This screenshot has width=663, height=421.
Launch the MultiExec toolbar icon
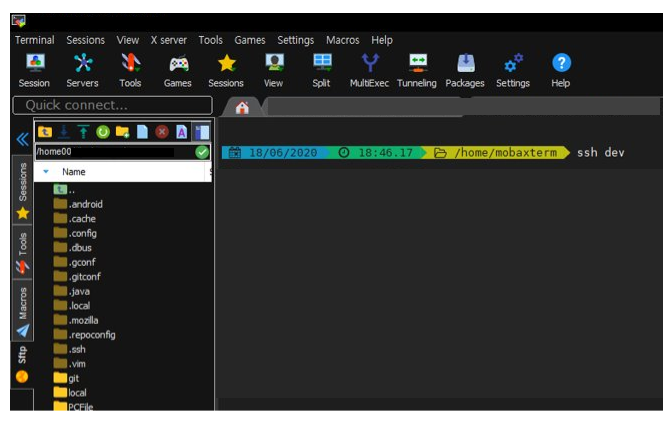[370, 71]
